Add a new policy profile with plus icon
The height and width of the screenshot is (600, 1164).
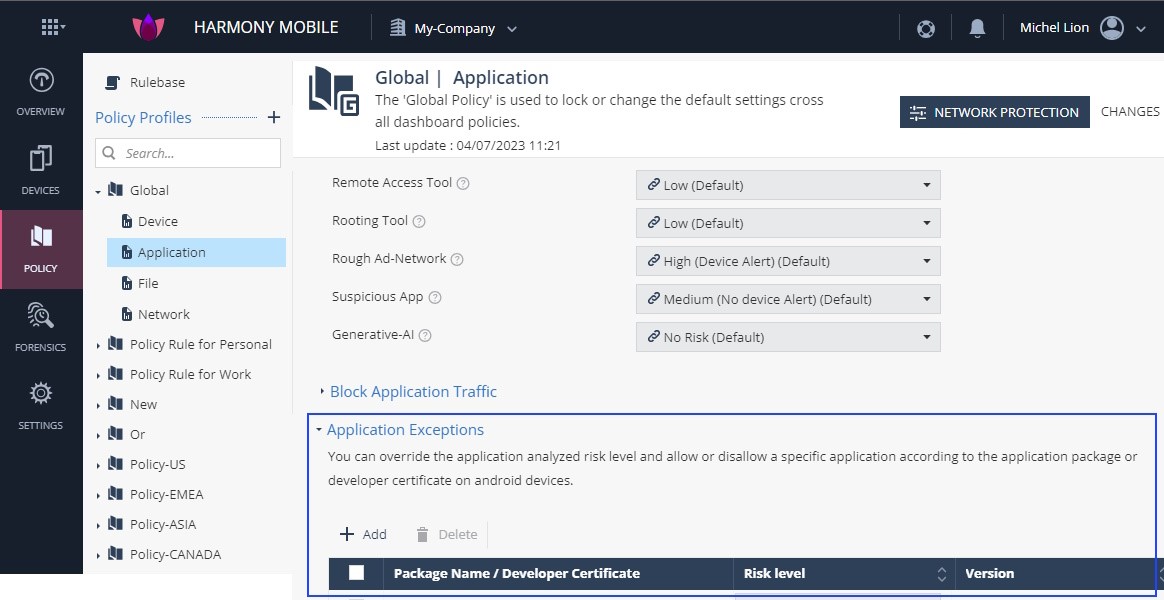(x=273, y=117)
